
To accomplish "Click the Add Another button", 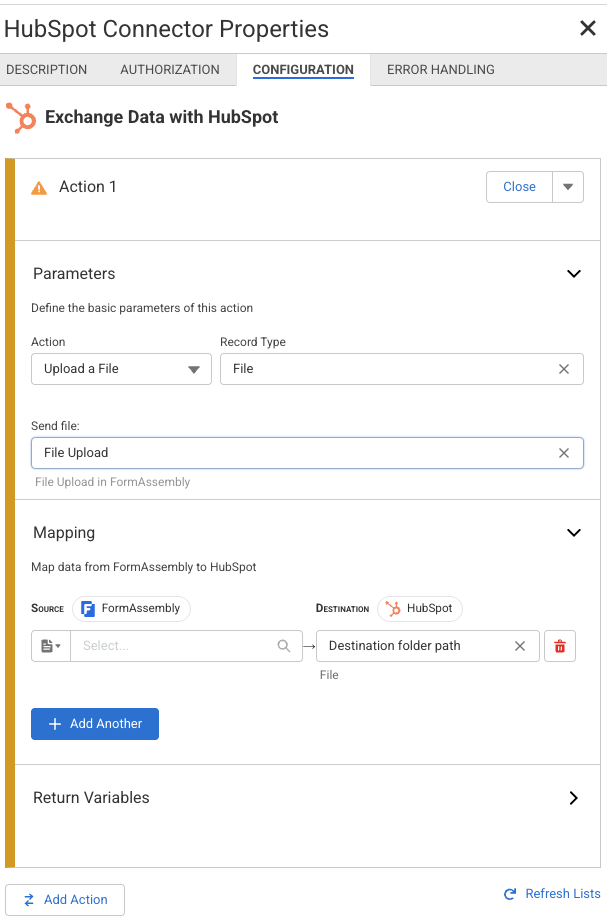I will [x=95, y=724].
